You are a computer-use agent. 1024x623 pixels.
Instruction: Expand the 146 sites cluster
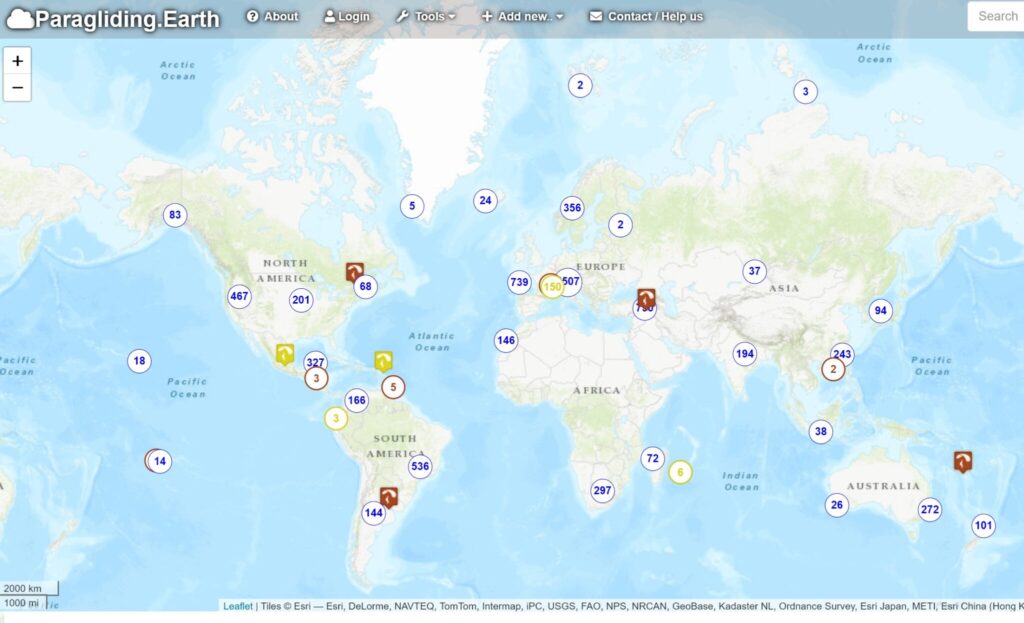point(506,340)
